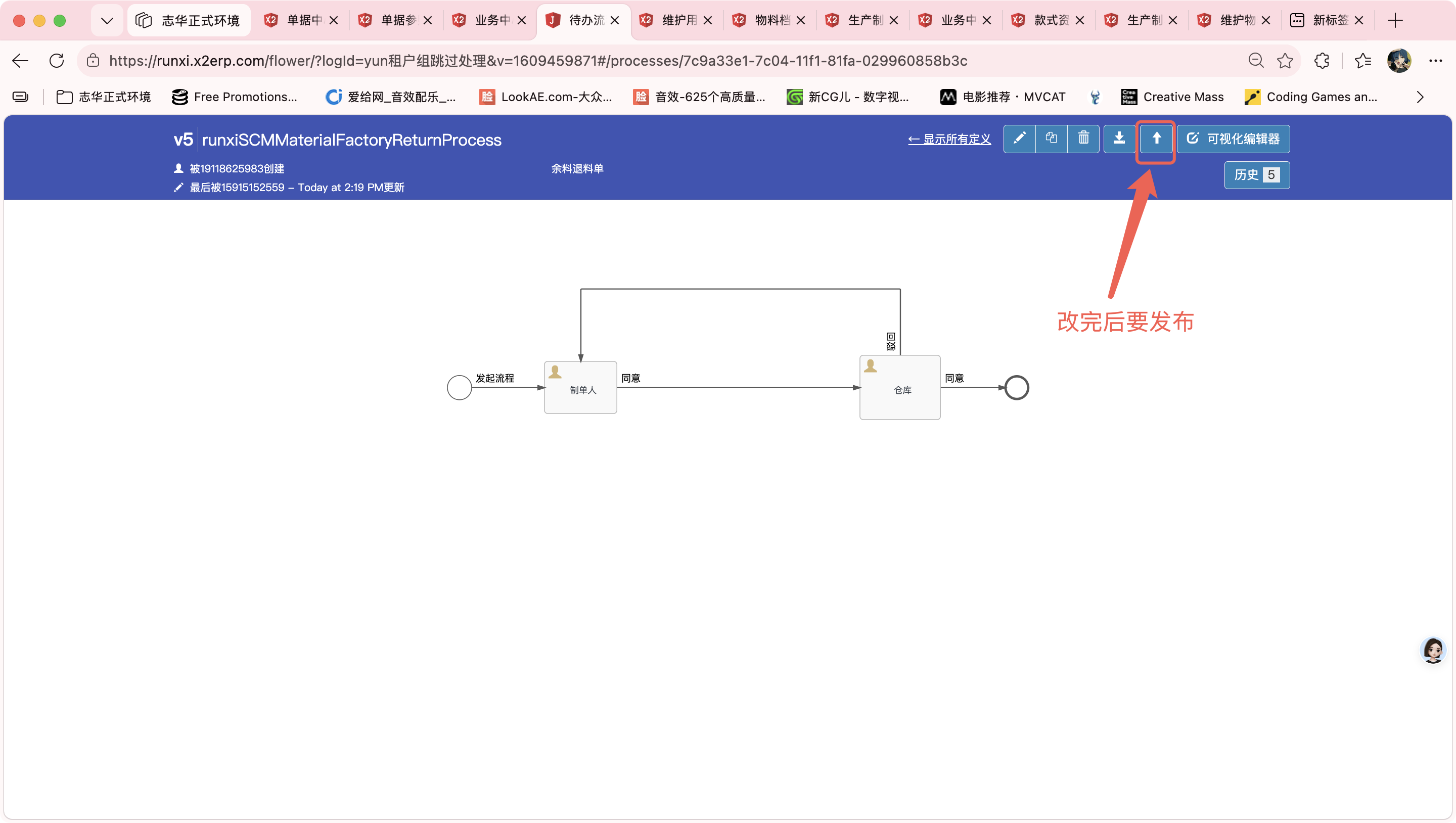
Task: Bookmark page with the star icon
Action: 1285,61
